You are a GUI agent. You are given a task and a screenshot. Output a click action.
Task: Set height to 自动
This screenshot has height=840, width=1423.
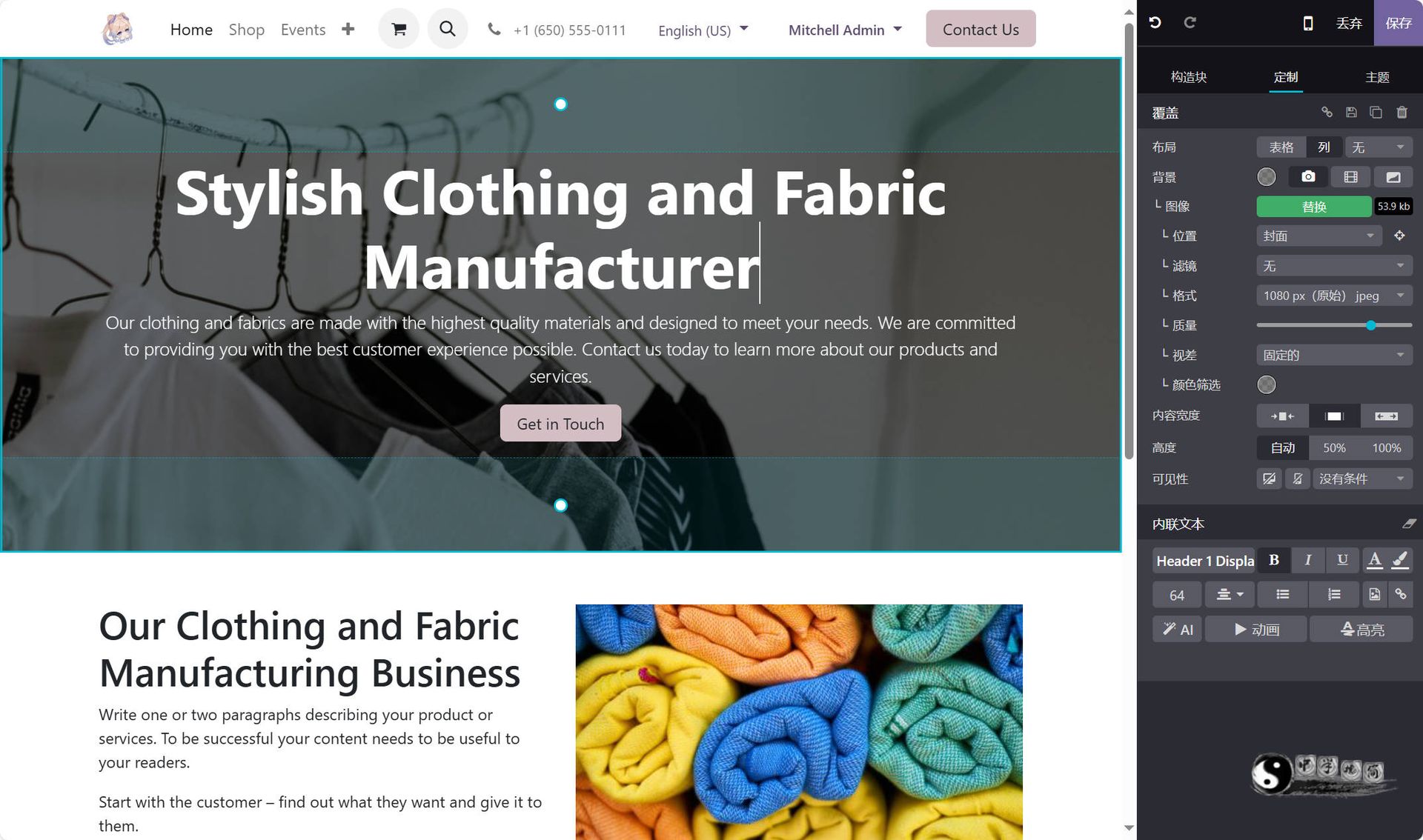pos(1282,447)
